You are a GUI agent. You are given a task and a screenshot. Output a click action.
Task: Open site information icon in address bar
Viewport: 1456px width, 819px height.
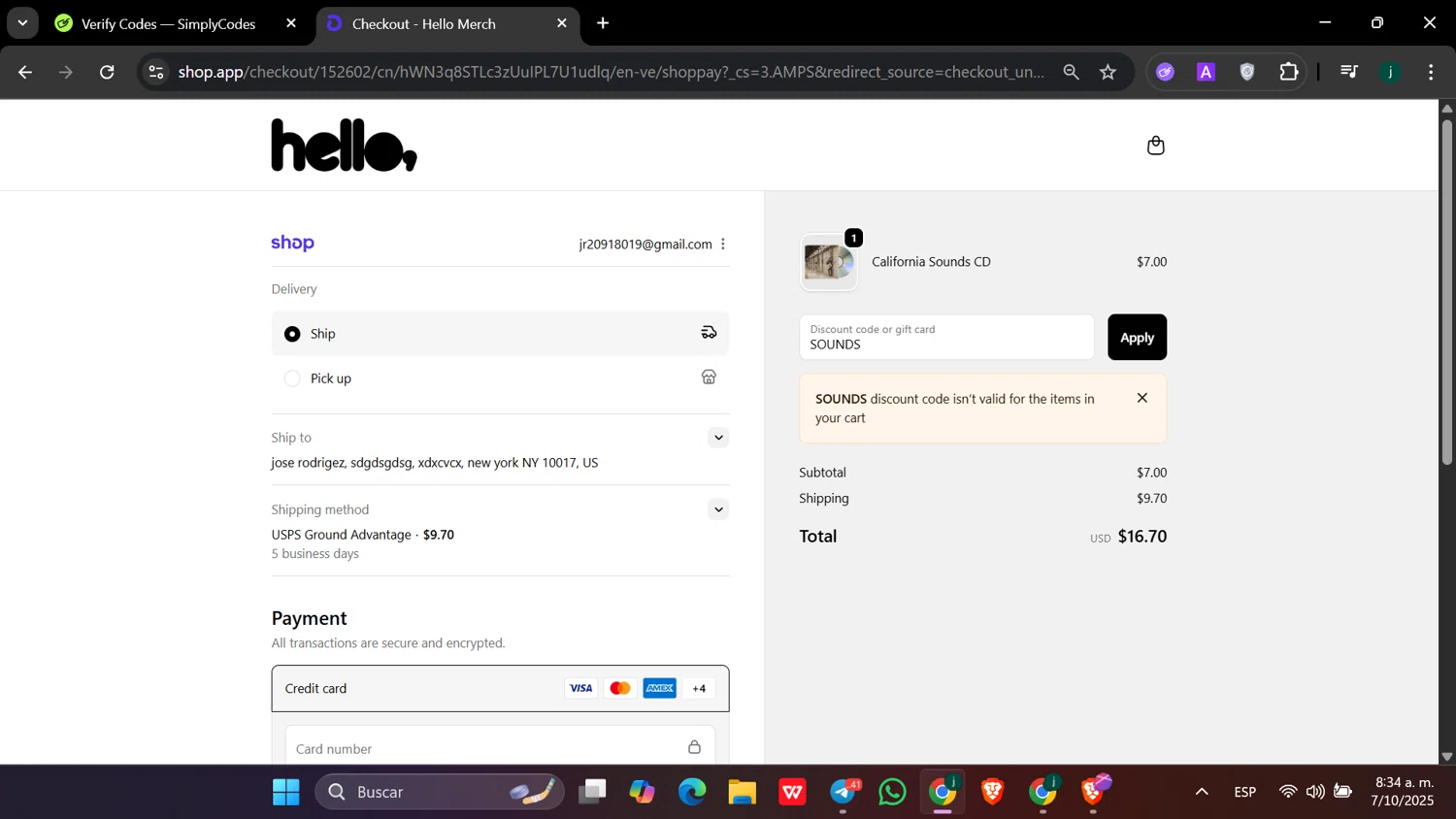tap(156, 72)
